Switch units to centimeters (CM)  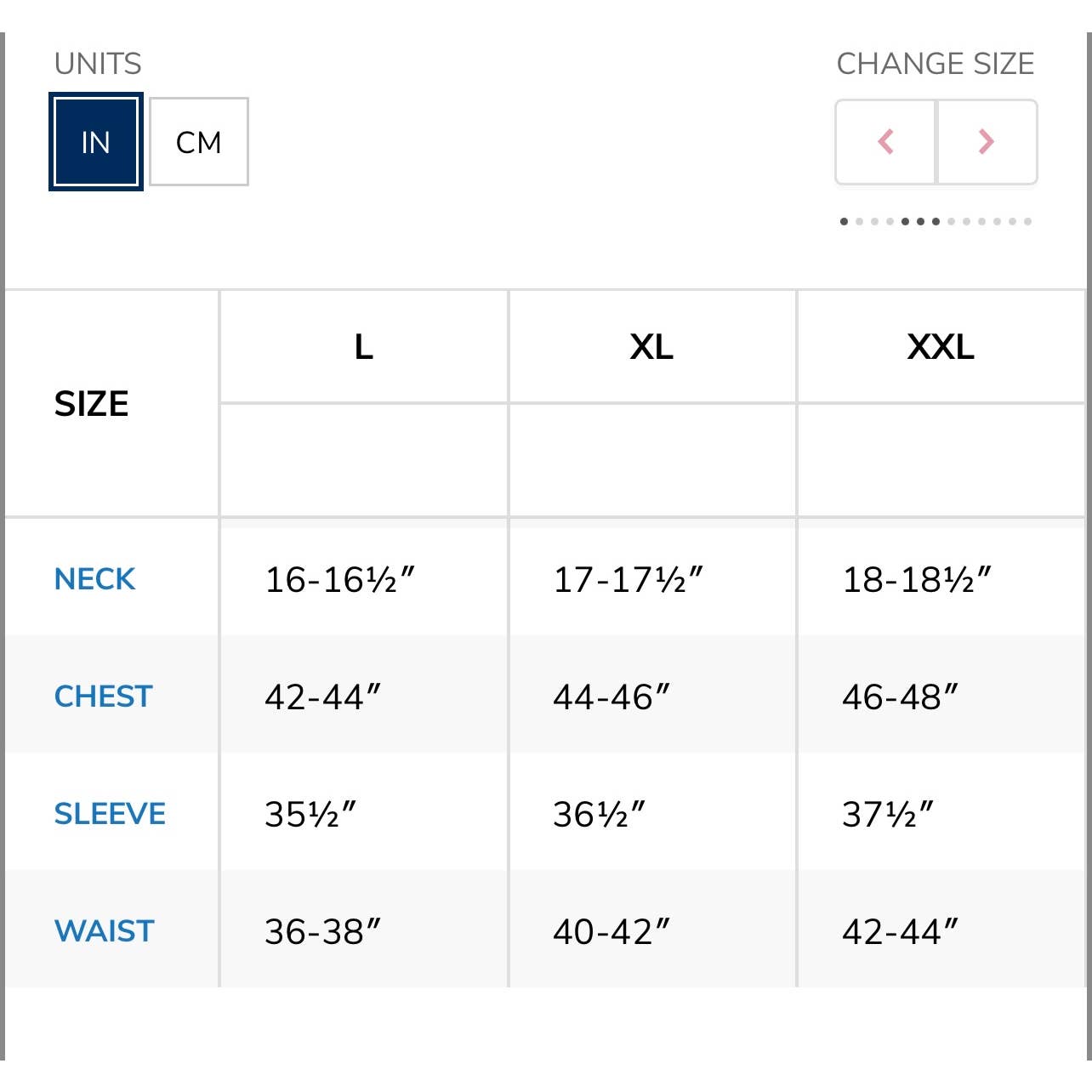pos(199,142)
